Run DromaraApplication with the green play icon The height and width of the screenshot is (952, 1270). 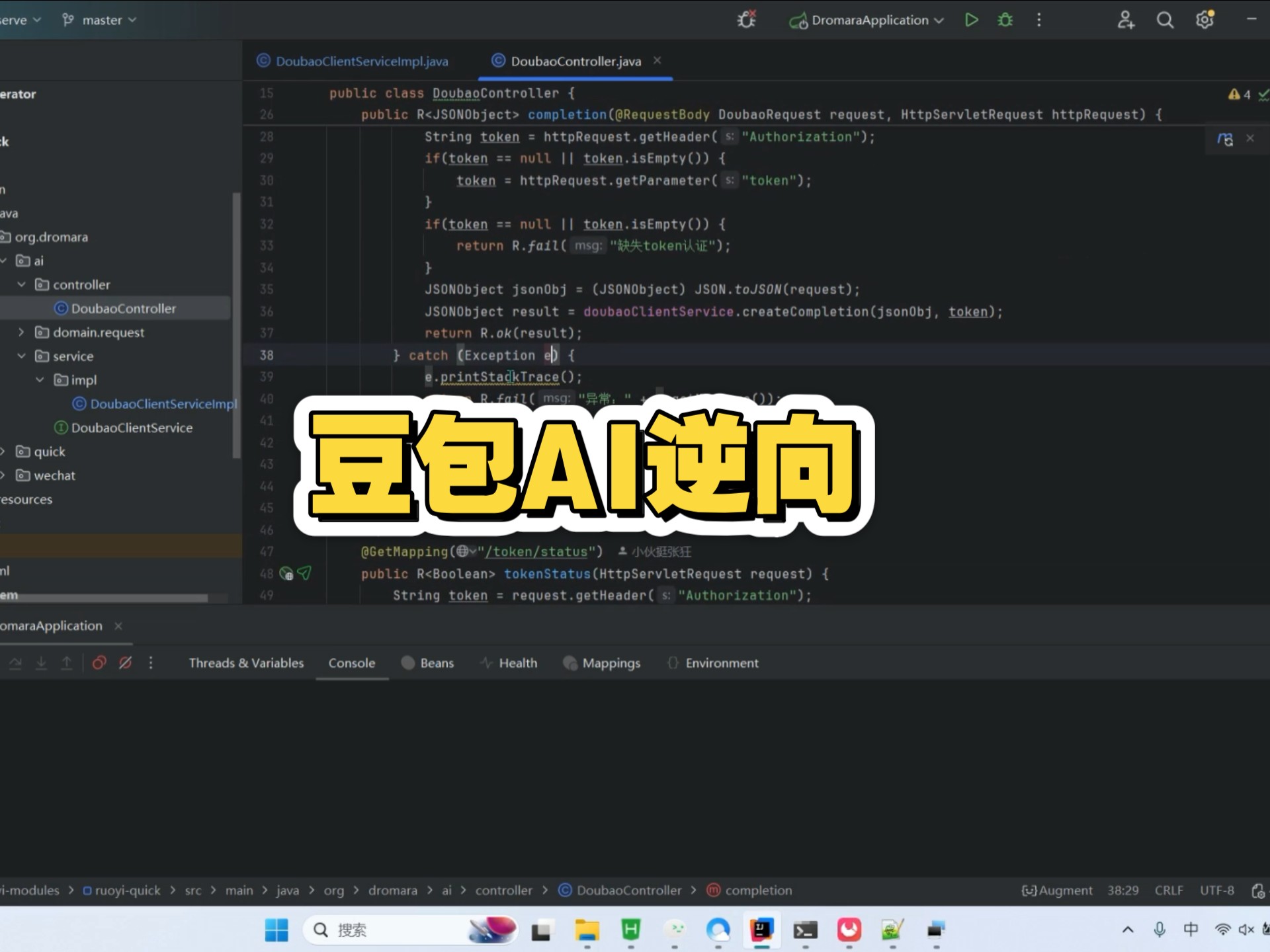(971, 20)
